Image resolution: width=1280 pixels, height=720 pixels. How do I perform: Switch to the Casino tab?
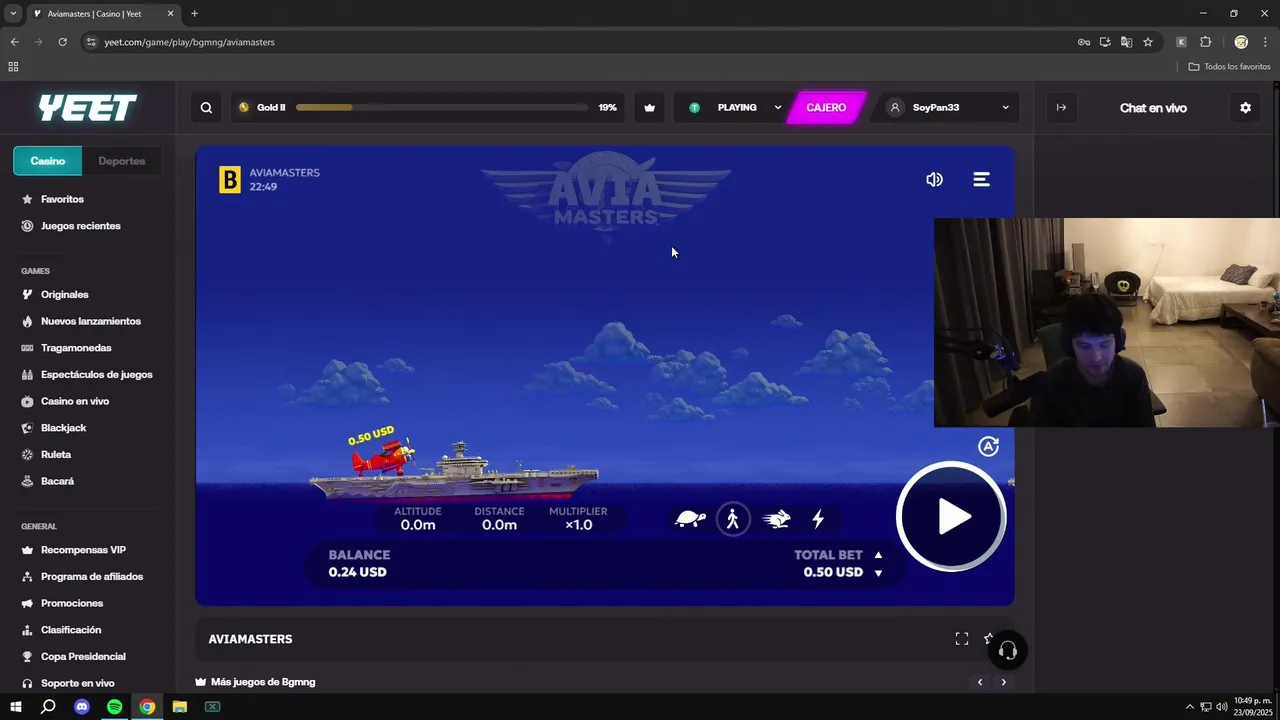pyautogui.click(x=47, y=161)
